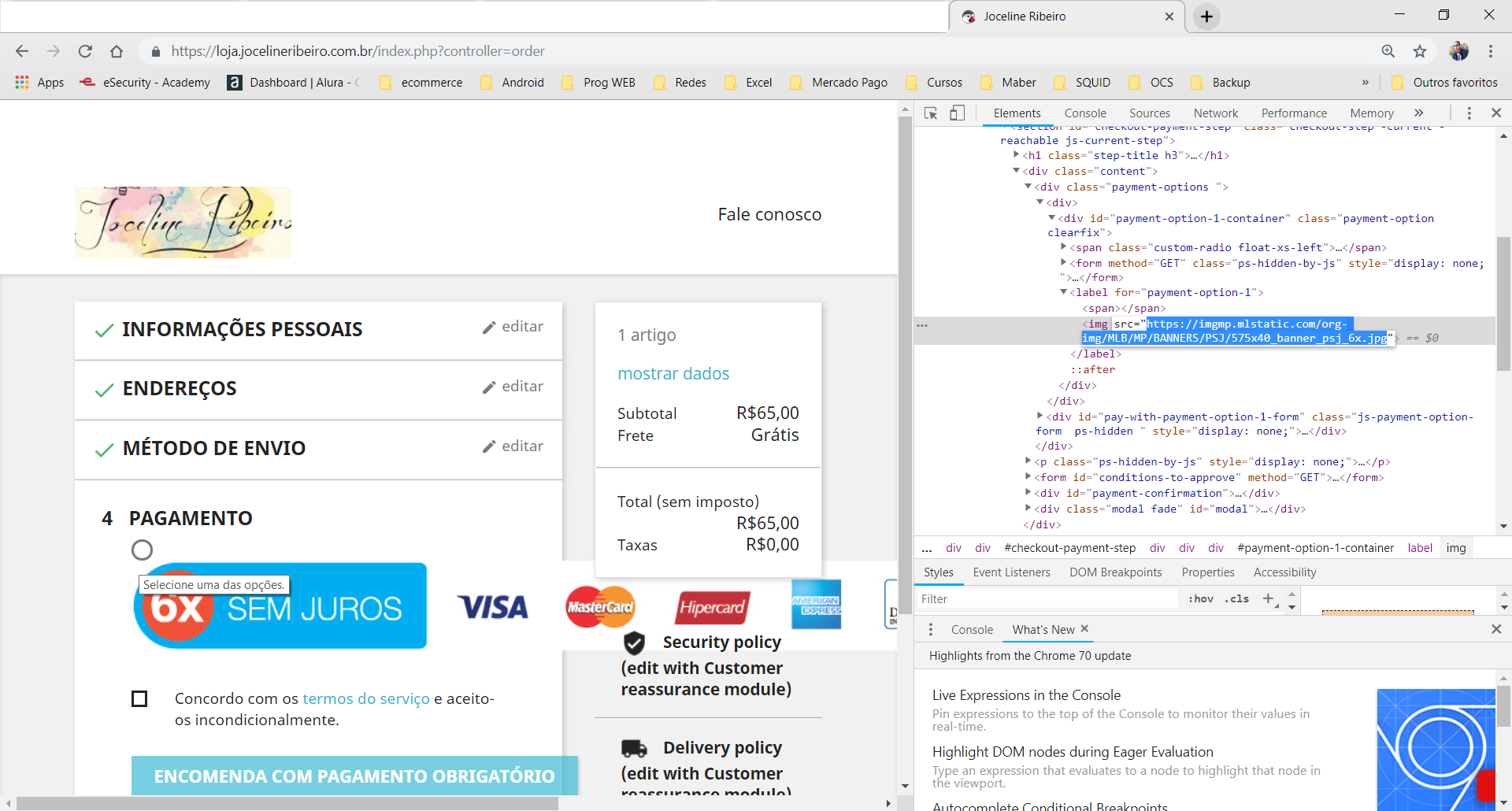
Task: Click the browser forward arrow
Action: (54, 51)
